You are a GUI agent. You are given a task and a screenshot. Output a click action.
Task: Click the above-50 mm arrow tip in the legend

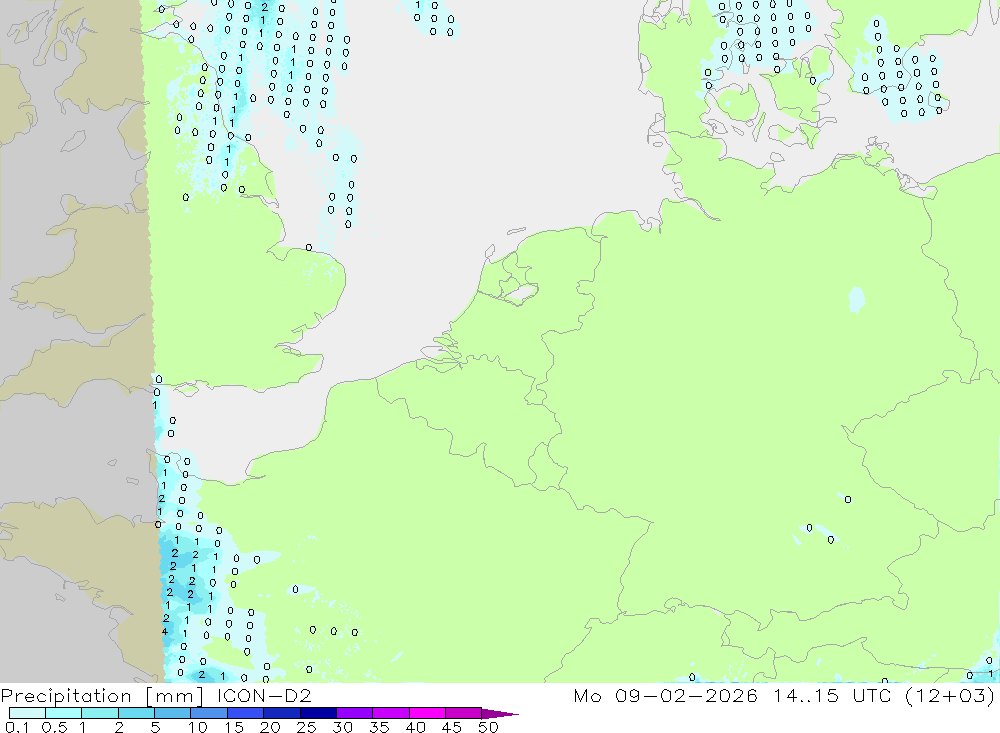[x=501, y=714]
